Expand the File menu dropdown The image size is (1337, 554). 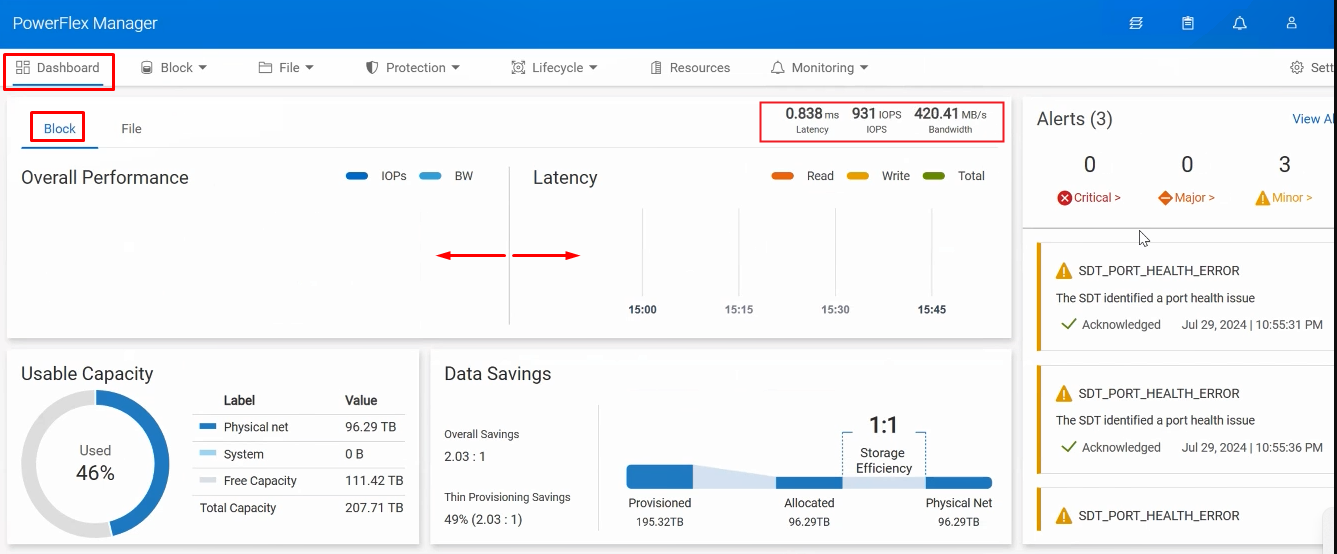[286, 68]
